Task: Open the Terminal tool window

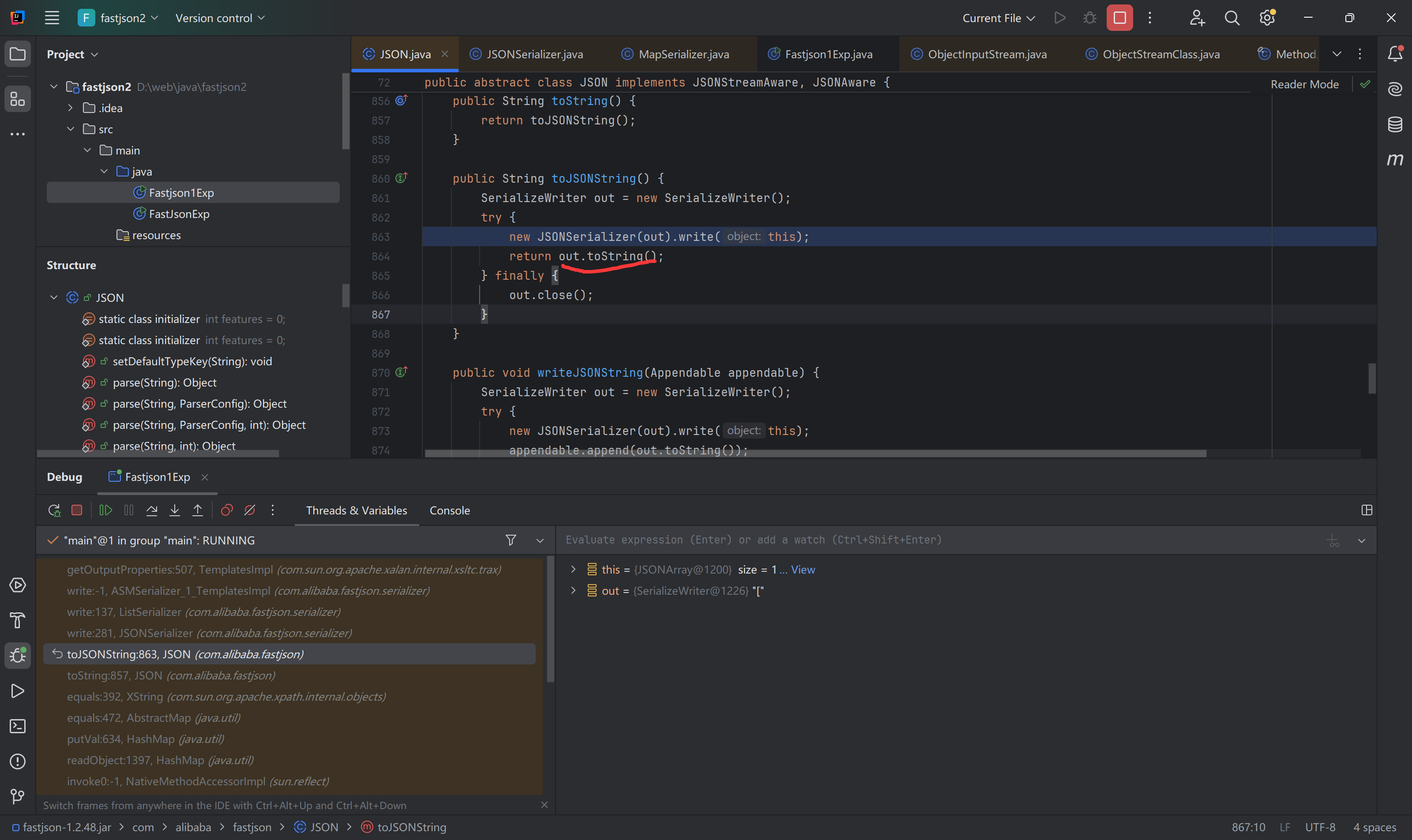Action: pos(18,726)
